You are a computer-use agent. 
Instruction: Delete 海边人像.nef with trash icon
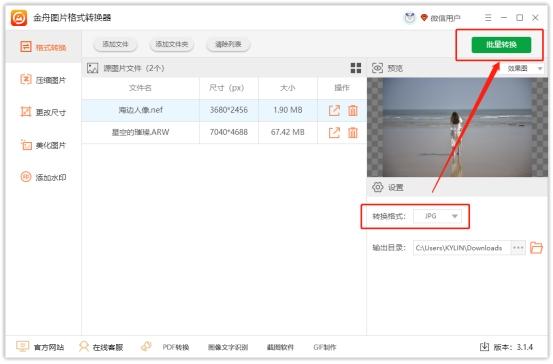click(353, 110)
